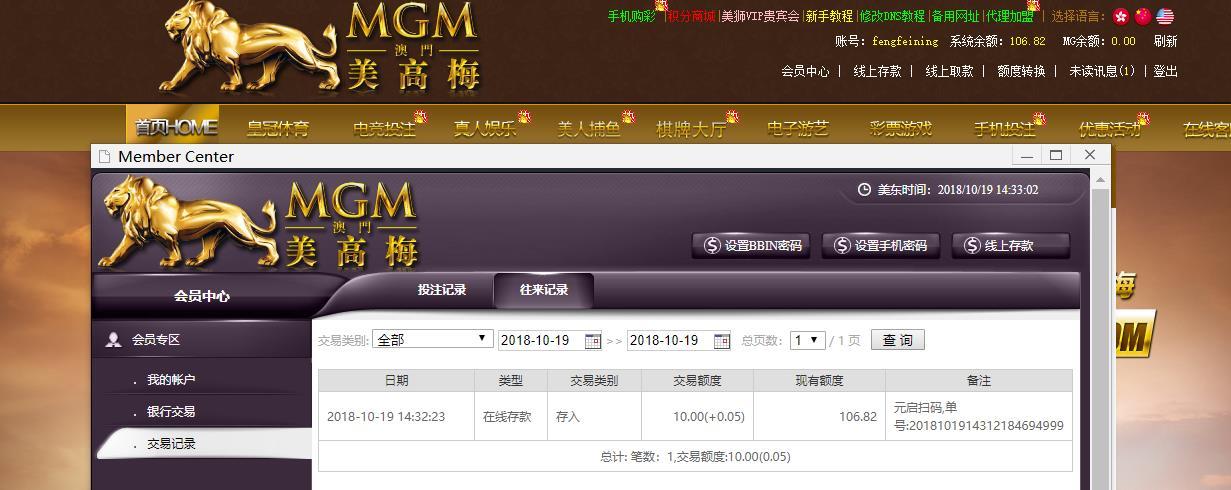The image size is (1231, 490).
Task: Open the 手机购彩 top link
Action: click(x=632, y=16)
